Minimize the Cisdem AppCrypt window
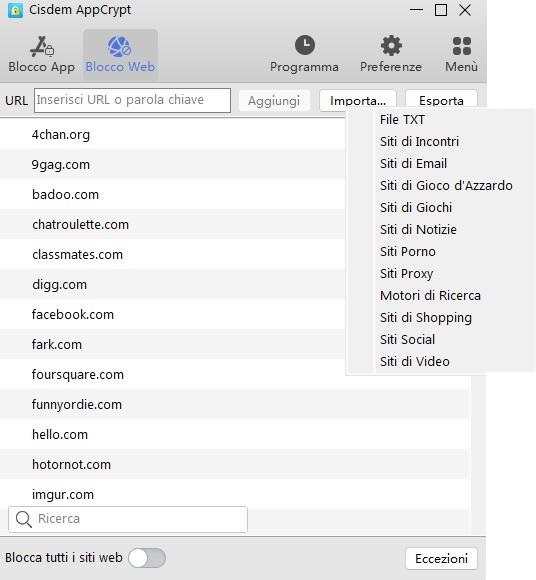The width and height of the screenshot is (536, 580). coord(416,10)
